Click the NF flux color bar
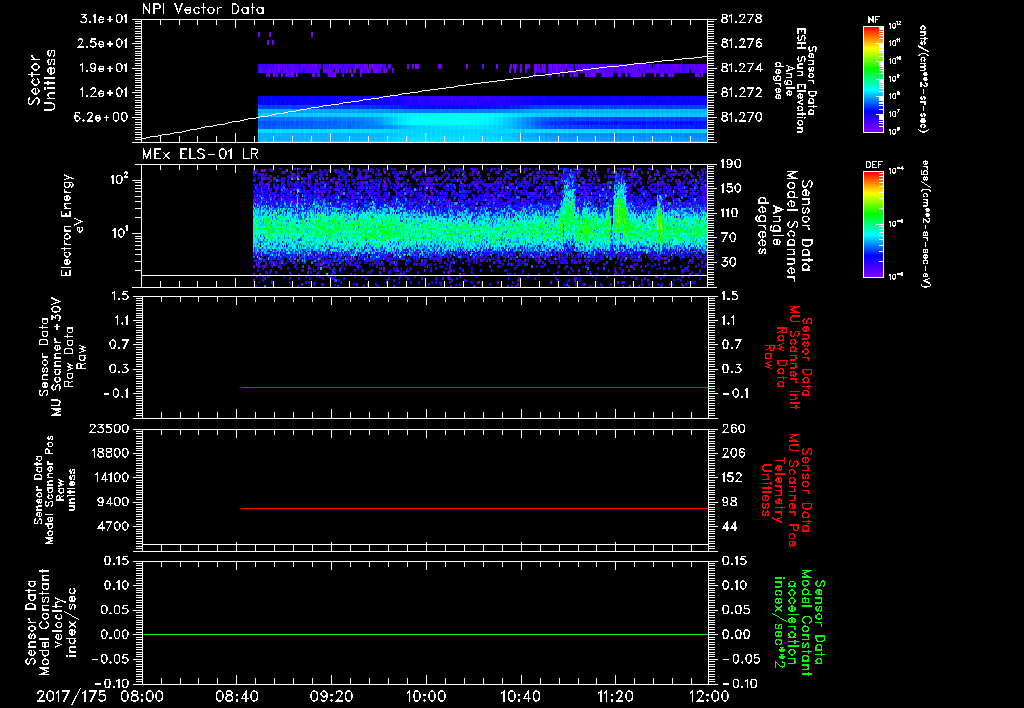The height and width of the screenshot is (708, 1024). pyautogui.click(x=874, y=78)
